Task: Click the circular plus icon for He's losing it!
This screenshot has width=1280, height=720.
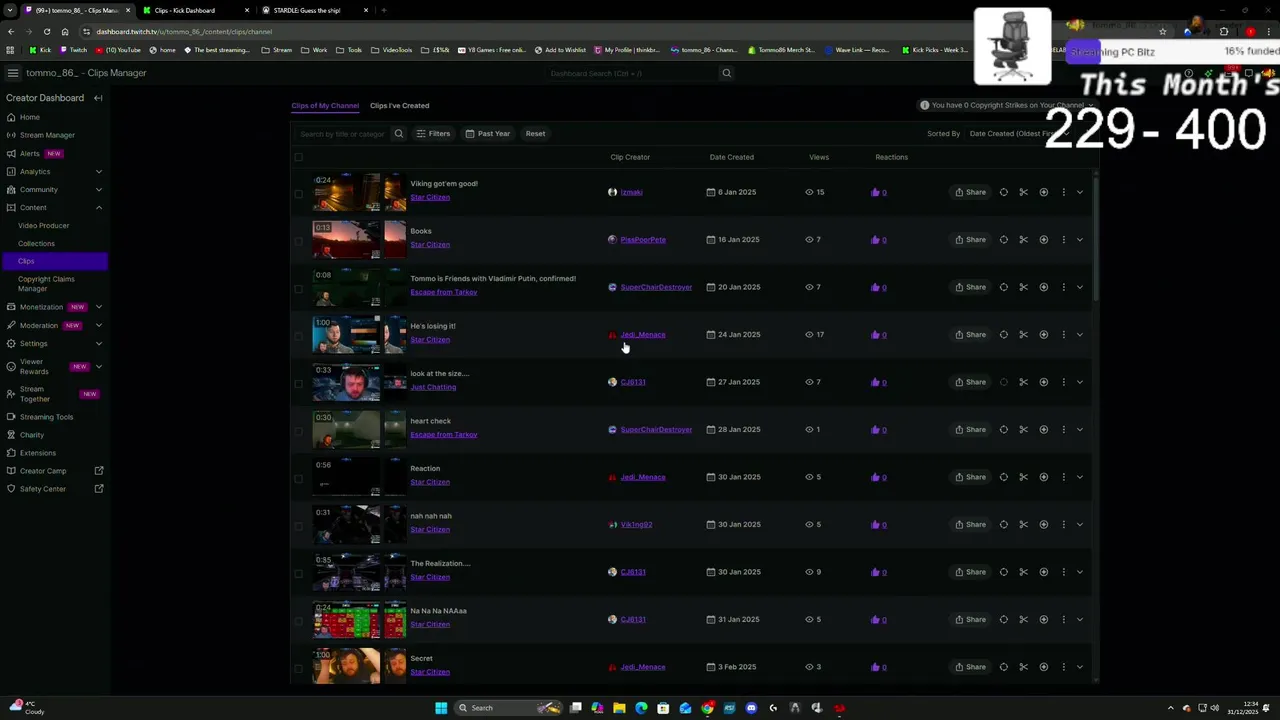Action: tap(1043, 335)
